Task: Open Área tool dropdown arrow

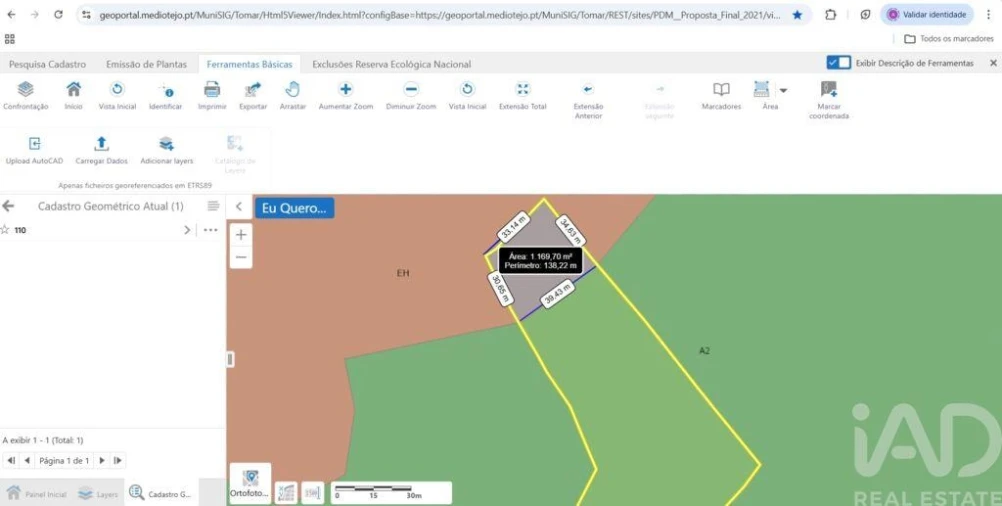Action: pos(783,91)
